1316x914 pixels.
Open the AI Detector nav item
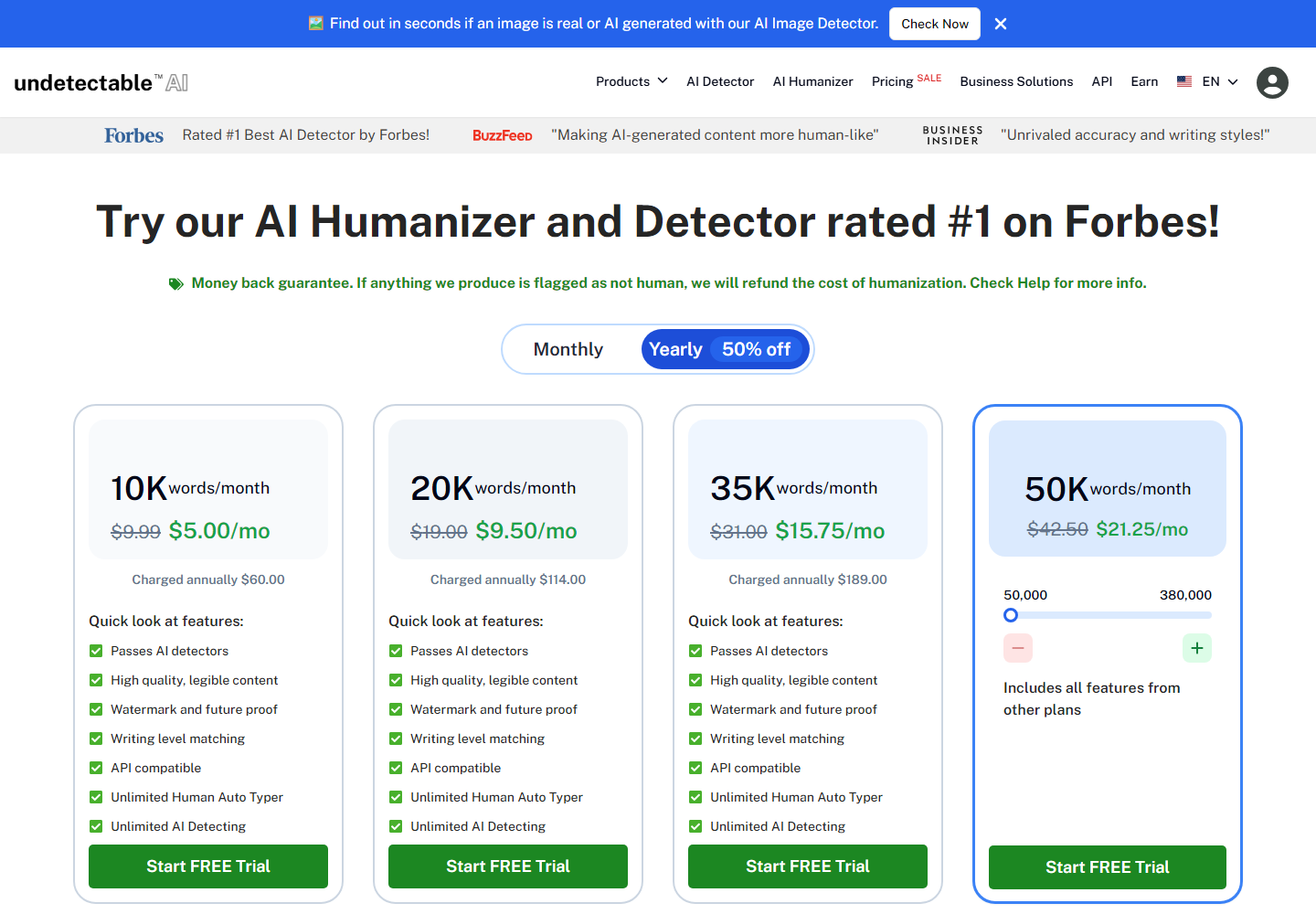[x=720, y=81]
